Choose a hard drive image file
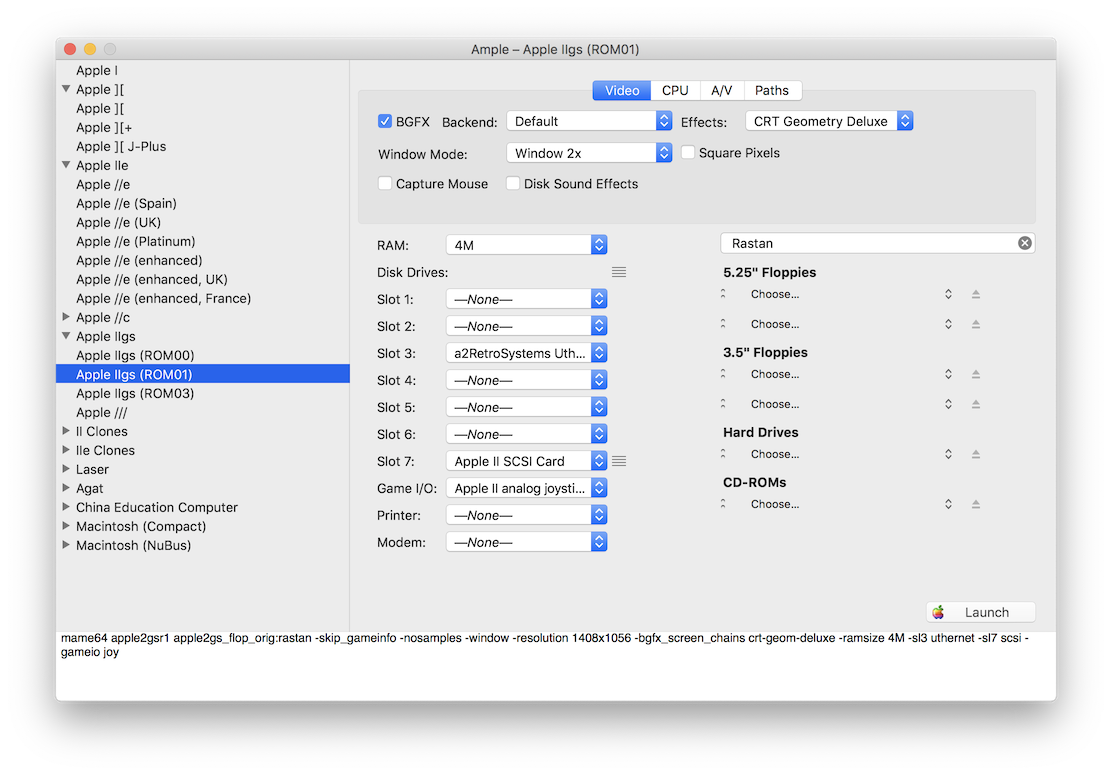Screen dimensions: 1112x775 pos(775,454)
